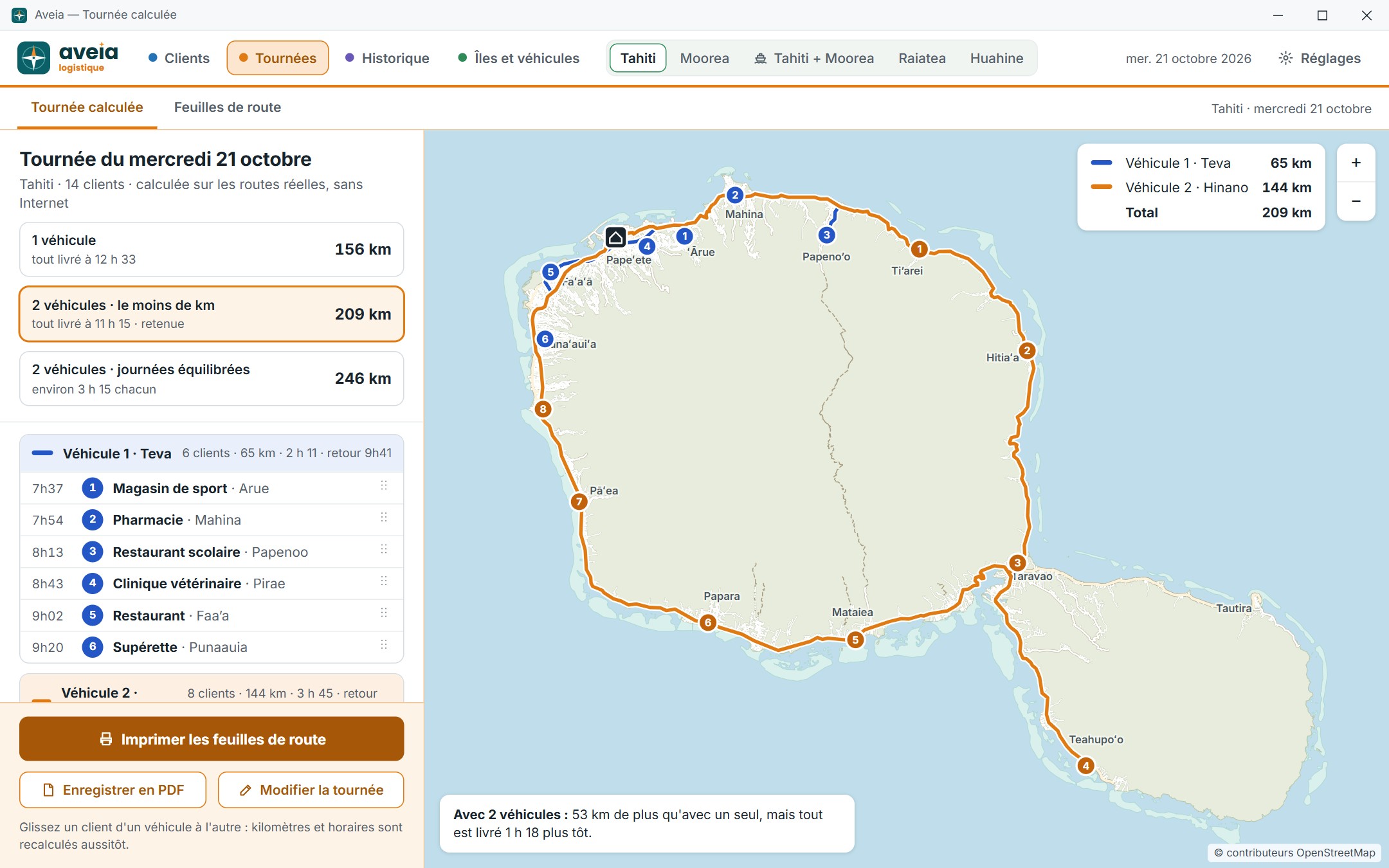
Task: Click Véhicule 1 · Teva legend entry
Action: coord(1201,163)
